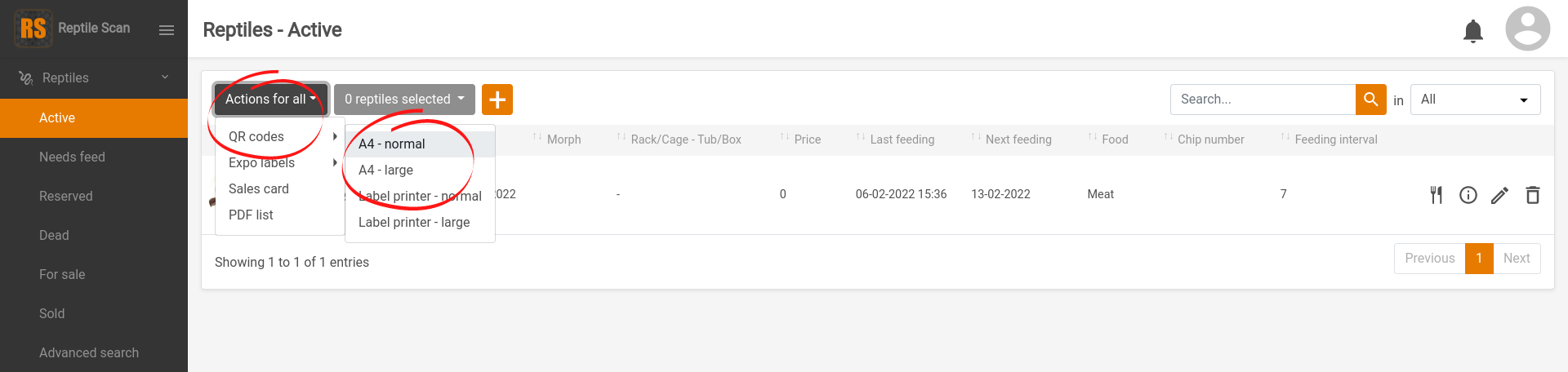This screenshot has width=1568, height=372.
Task: Click into the Search text field
Action: 1263,100
